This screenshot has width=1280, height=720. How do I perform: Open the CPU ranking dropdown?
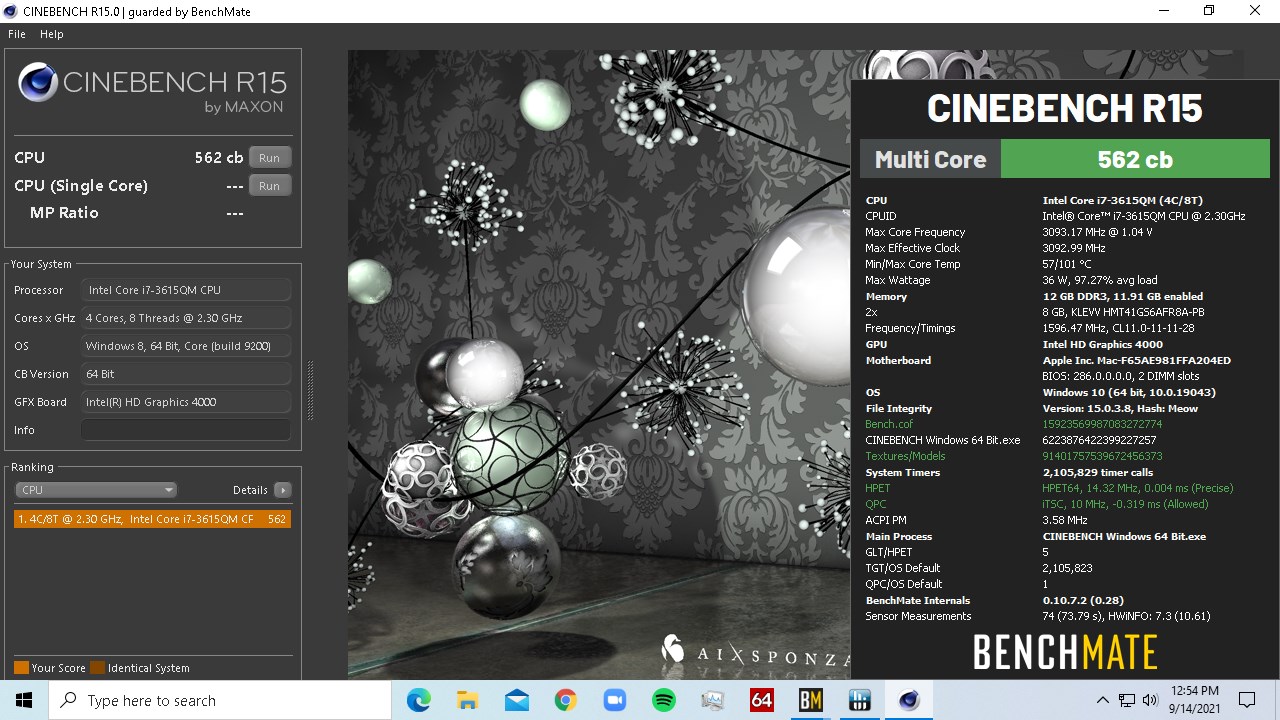click(96, 490)
